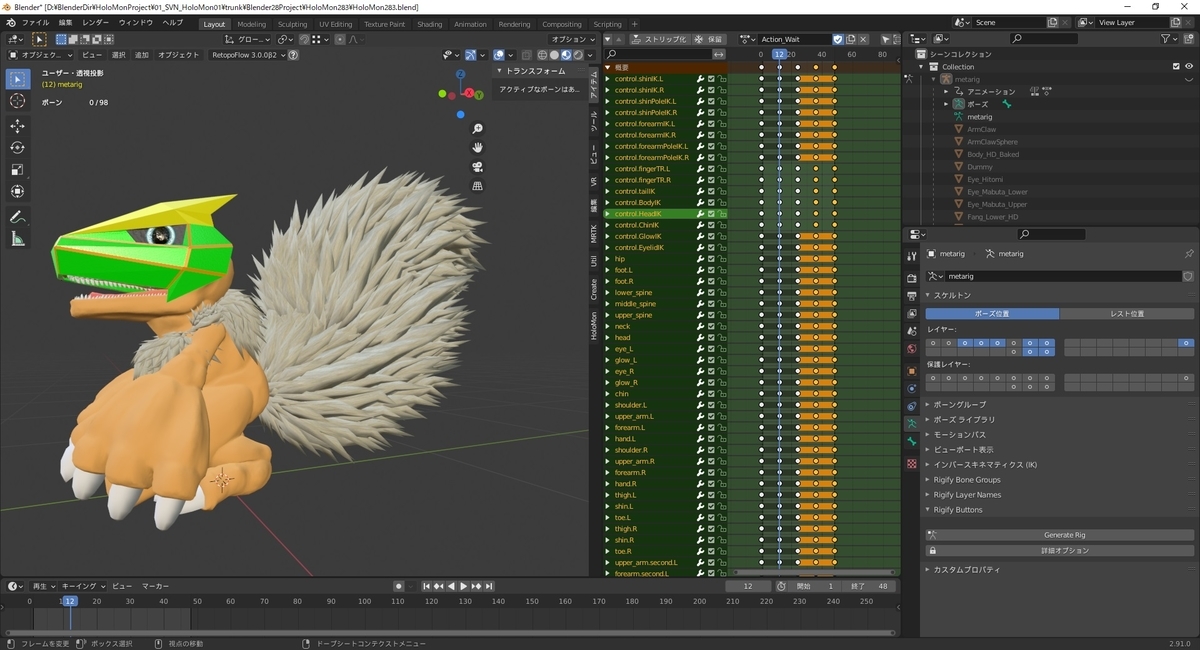The image size is (1200, 650).
Task: Activate the Rotate tool
Action: coord(18,148)
